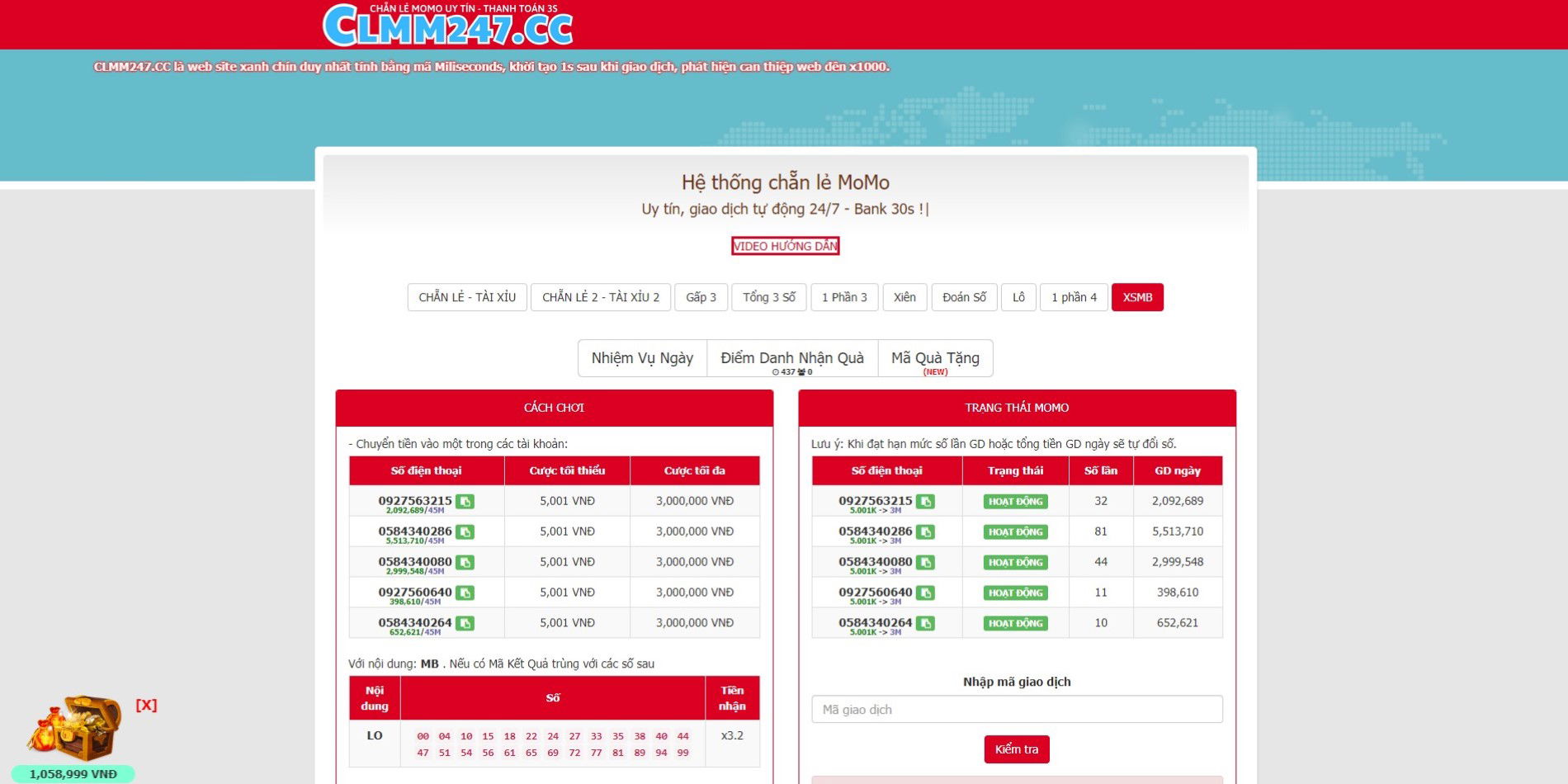Screen dimensions: 1568x784
Task: Open the Xiên game tab
Action: [x=904, y=297]
